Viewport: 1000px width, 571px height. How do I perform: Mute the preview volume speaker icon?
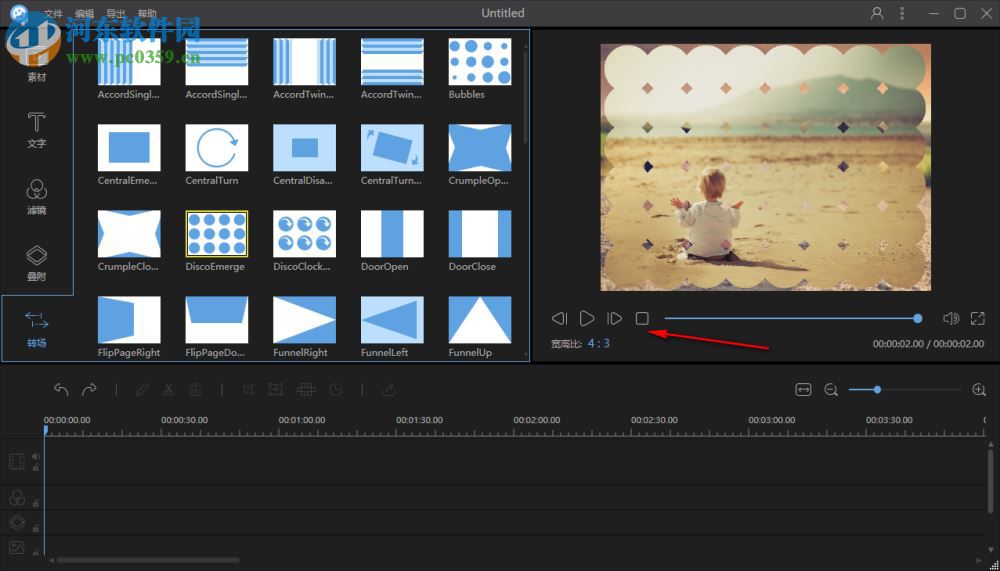[x=951, y=319]
